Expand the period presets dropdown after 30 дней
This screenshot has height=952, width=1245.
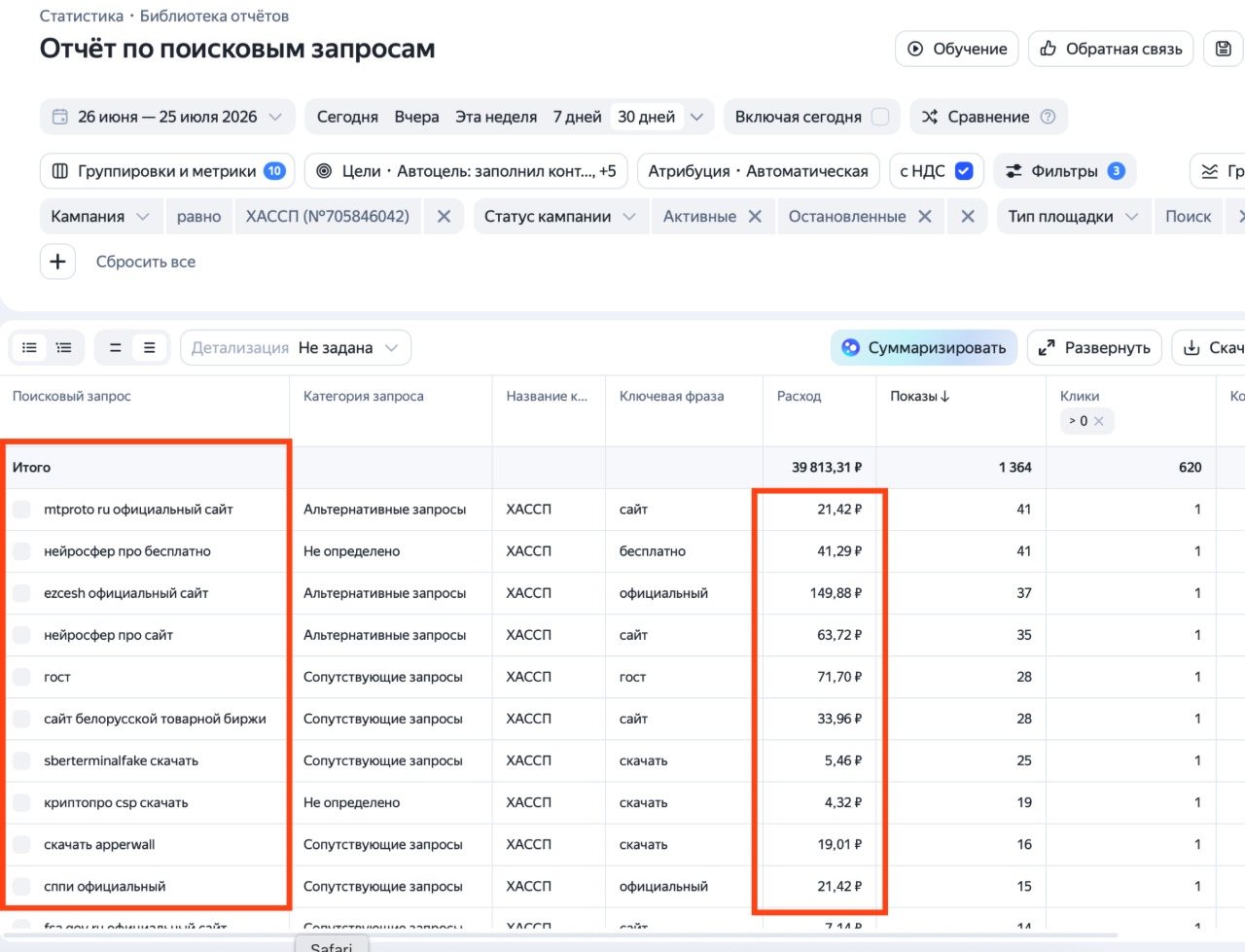pyautogui.click(x=696, y=117)
